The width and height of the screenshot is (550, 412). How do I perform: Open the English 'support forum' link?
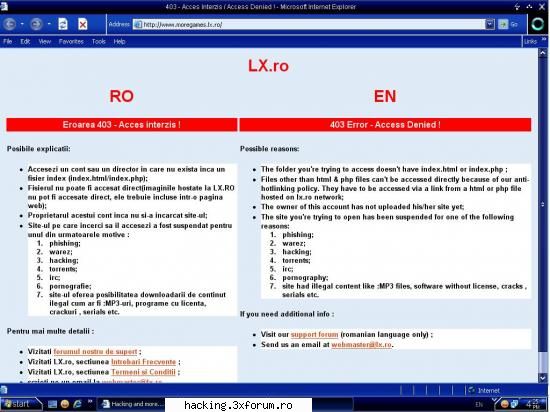click(x=314, y=334)
